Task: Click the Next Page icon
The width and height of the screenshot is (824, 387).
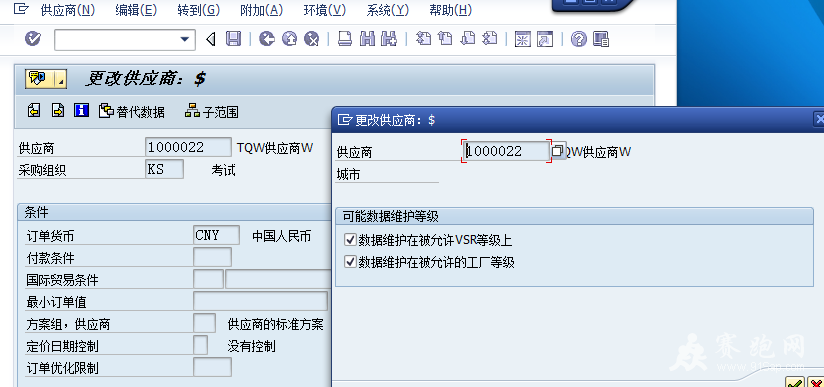Action: click(x=467, y=39)
